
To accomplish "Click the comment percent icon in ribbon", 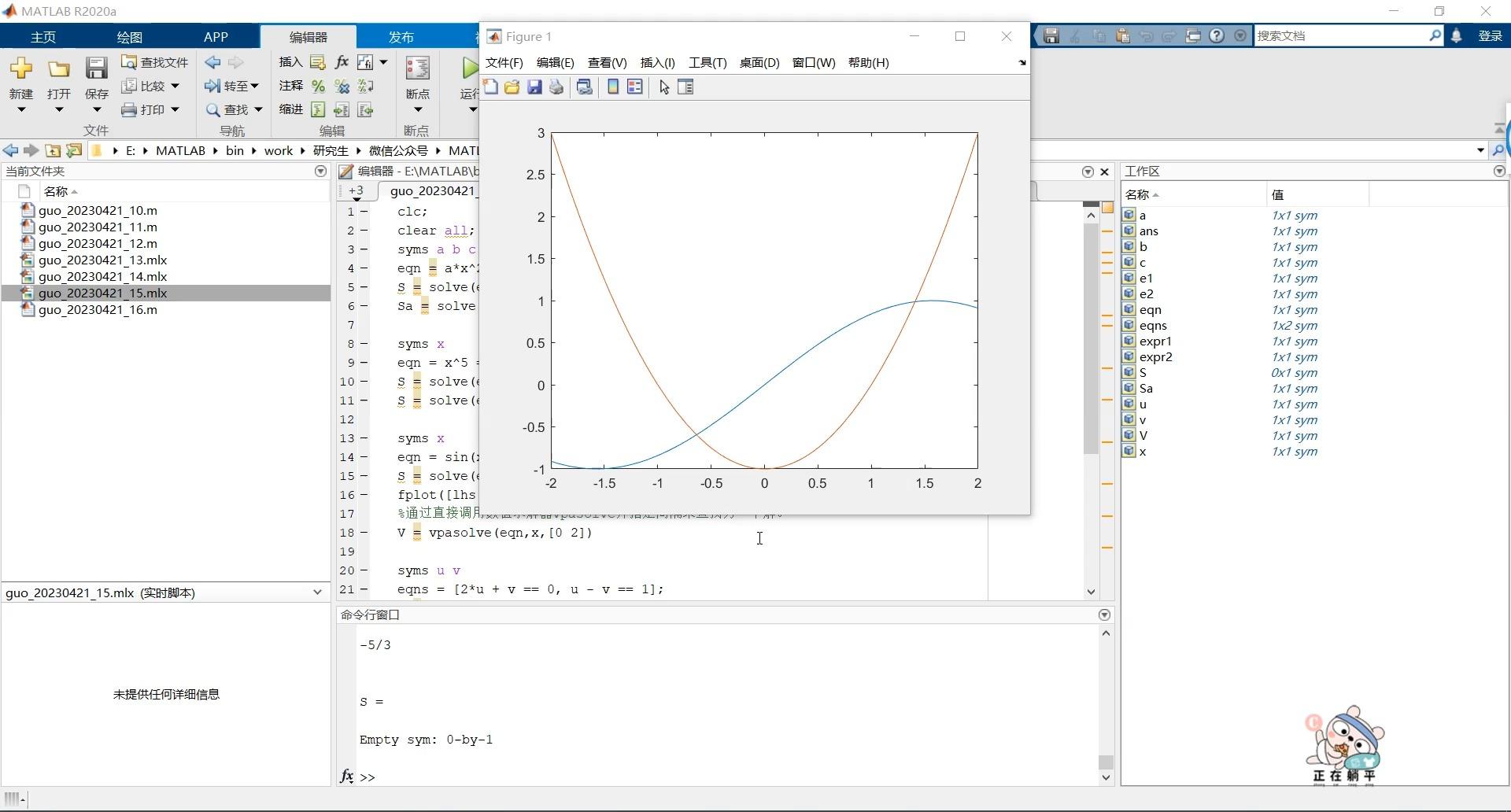I will 318,86.
